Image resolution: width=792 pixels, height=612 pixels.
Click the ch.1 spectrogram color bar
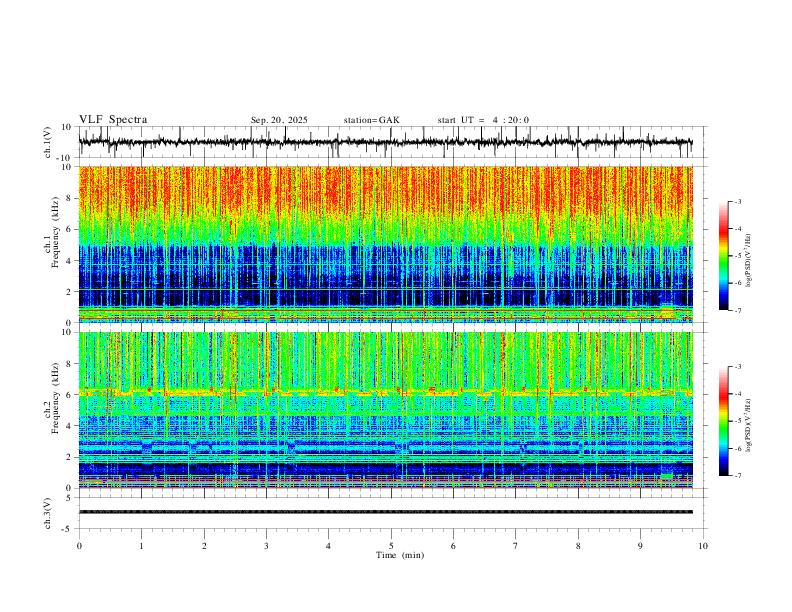(724, 256)
